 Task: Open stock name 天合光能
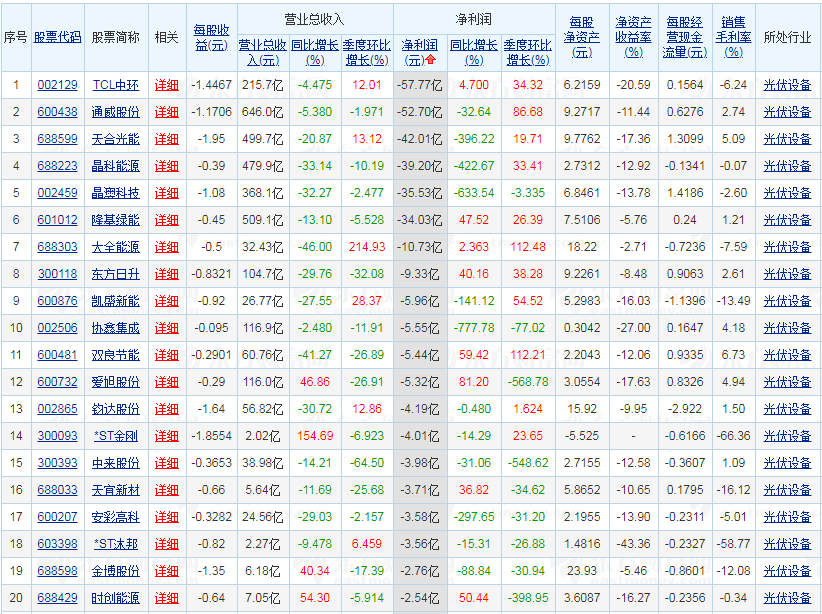(115, 139)
